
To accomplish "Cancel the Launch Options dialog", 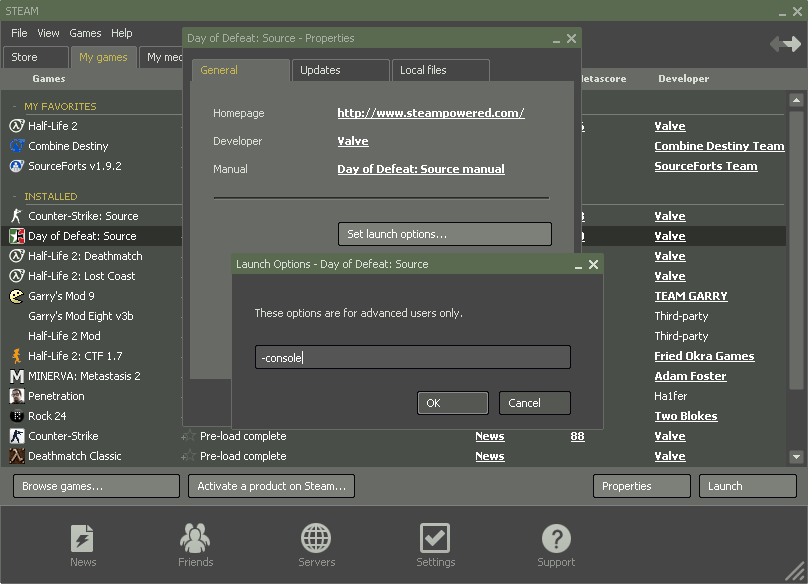I will click(x=534, y=403).
